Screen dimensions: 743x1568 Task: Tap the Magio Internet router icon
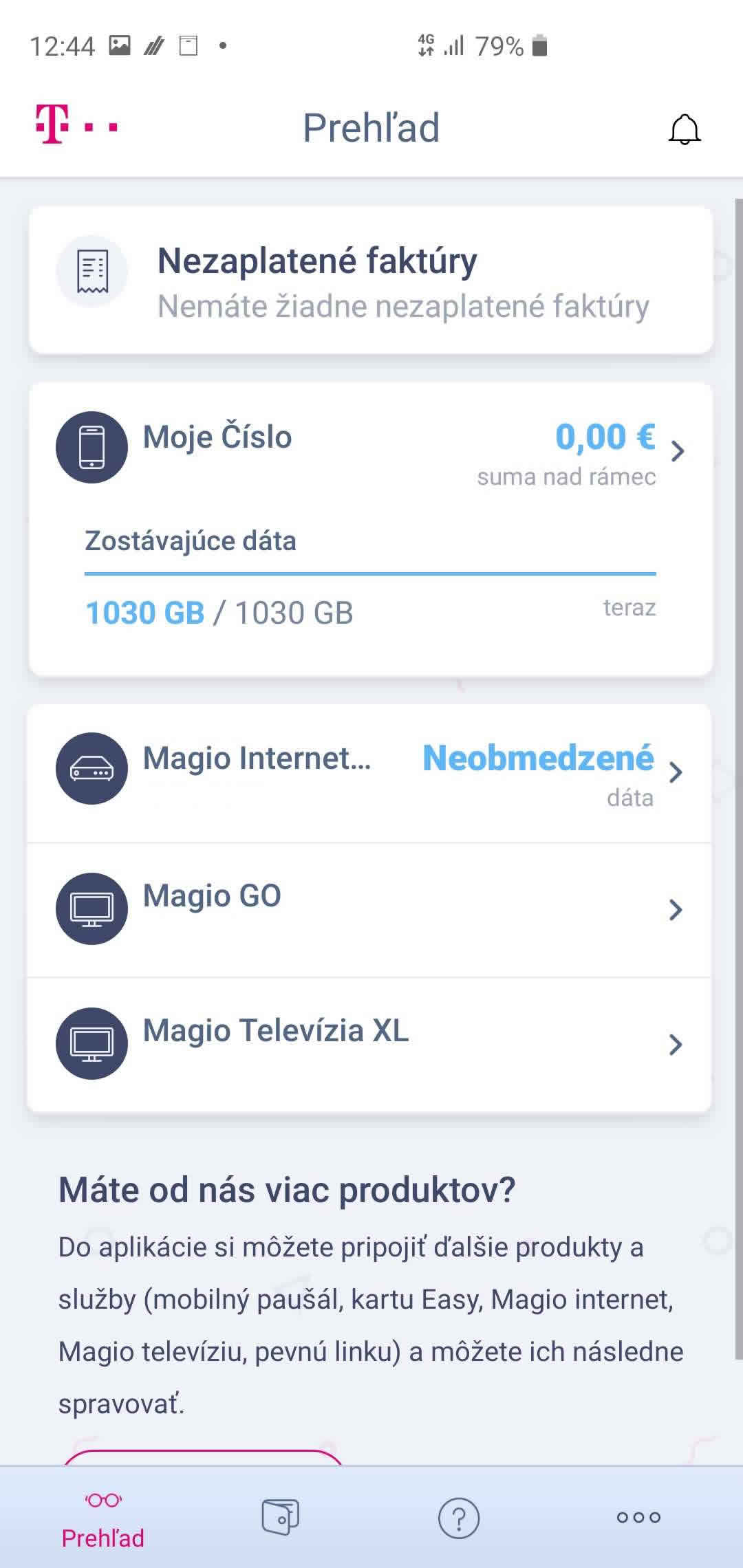(x=91, y=769)
